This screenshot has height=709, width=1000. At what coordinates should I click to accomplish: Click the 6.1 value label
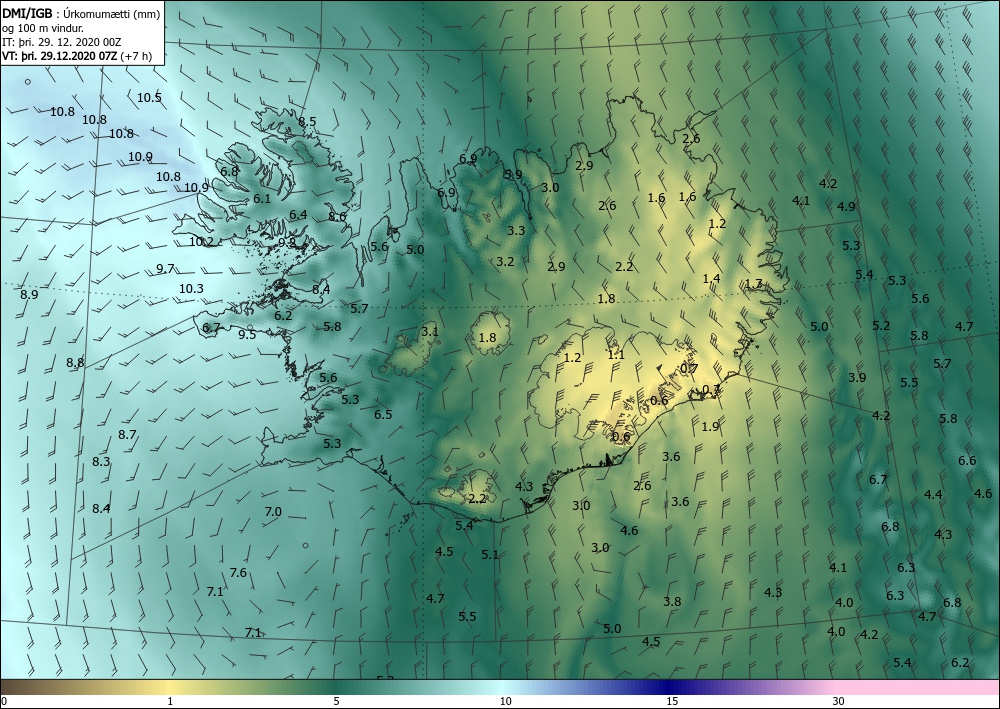262,198
